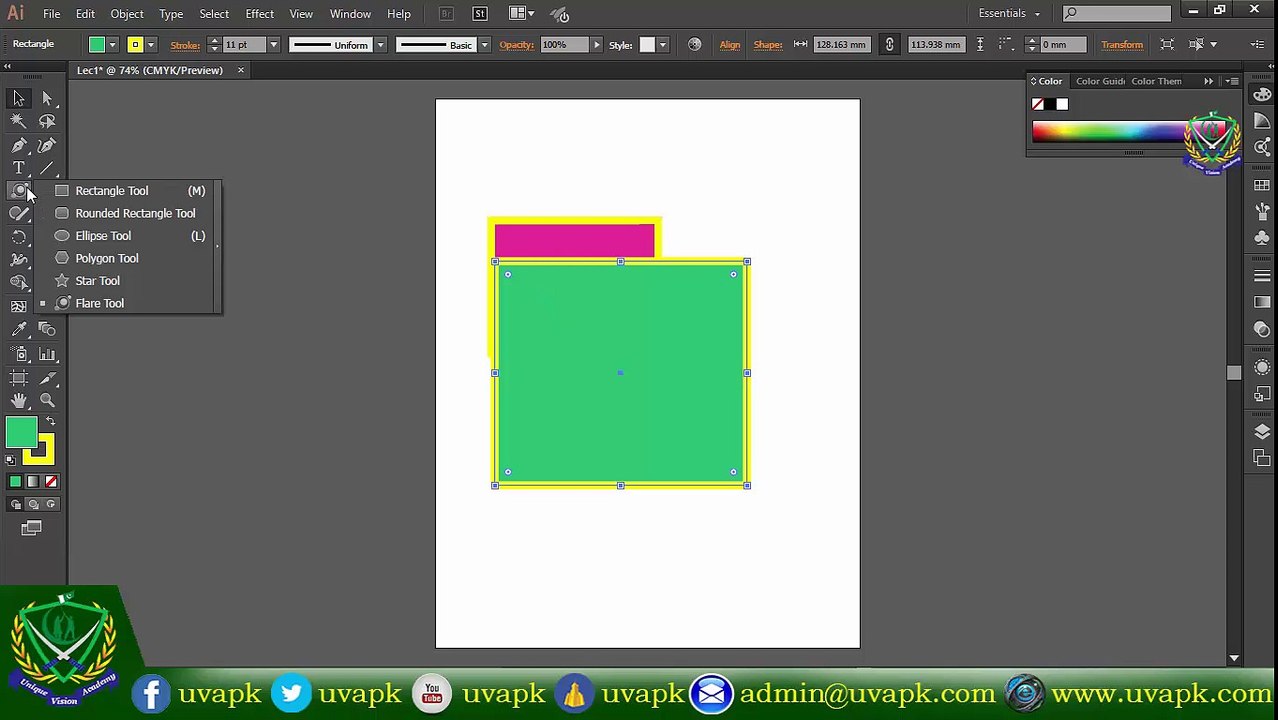Switch to the Color Guide tab
Image resolution: width=1278 pixels, height=720 pixels.
tap(1100, 81)
